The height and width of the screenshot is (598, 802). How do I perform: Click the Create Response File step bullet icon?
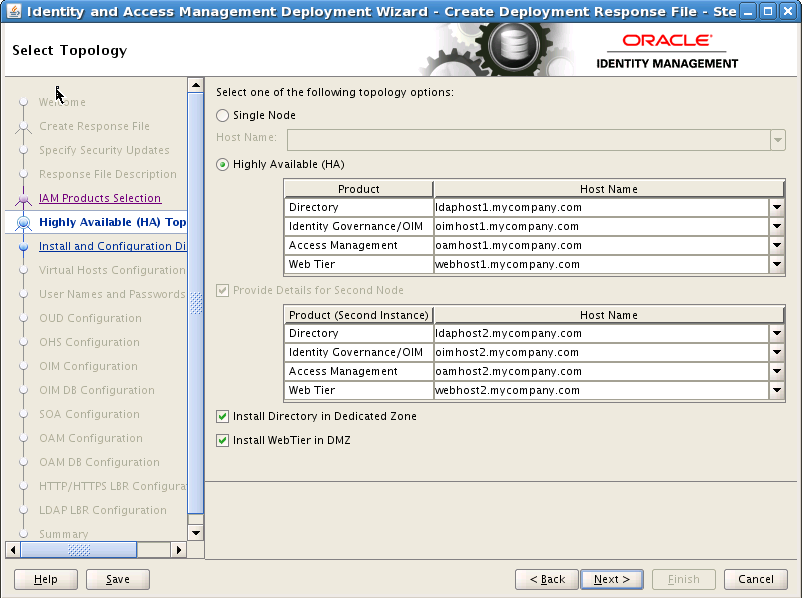point(23,126)
